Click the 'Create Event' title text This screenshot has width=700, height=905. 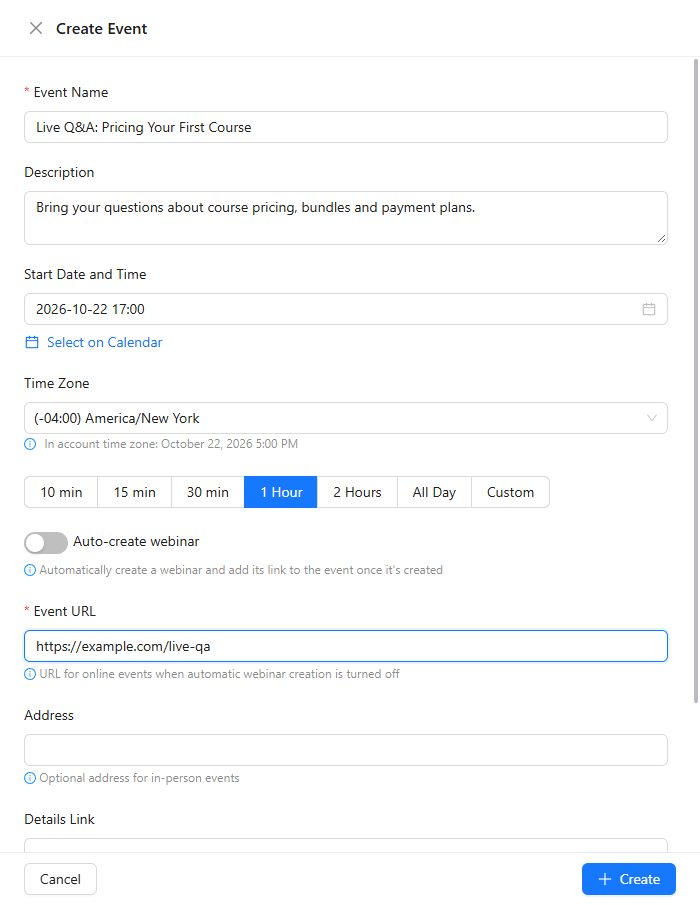coord(102,29)
